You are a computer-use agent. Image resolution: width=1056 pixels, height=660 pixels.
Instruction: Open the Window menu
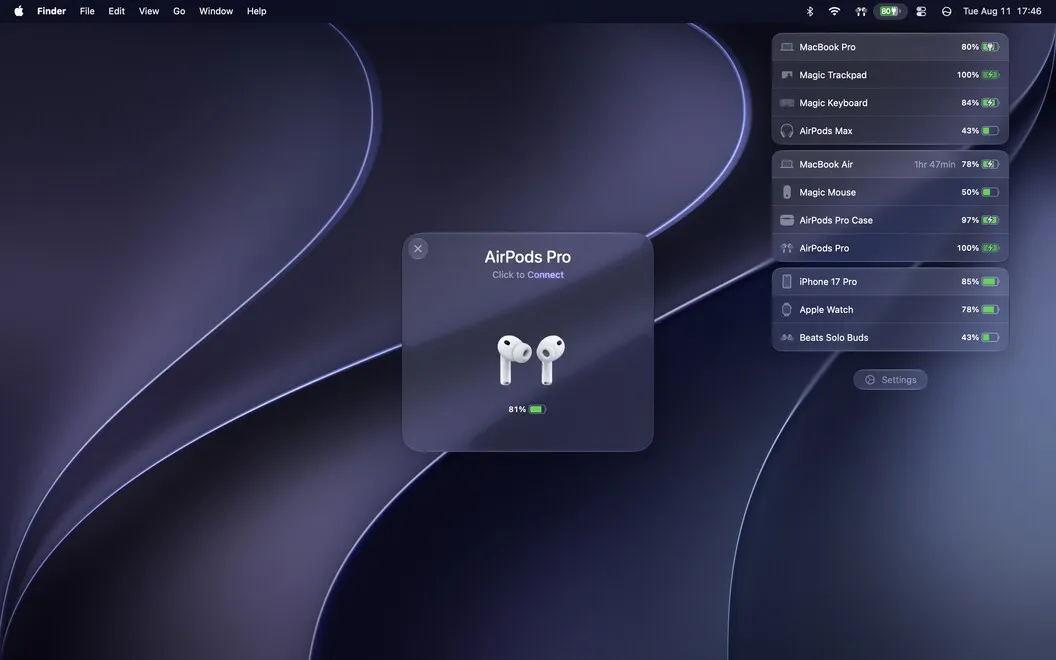point(216,11)
